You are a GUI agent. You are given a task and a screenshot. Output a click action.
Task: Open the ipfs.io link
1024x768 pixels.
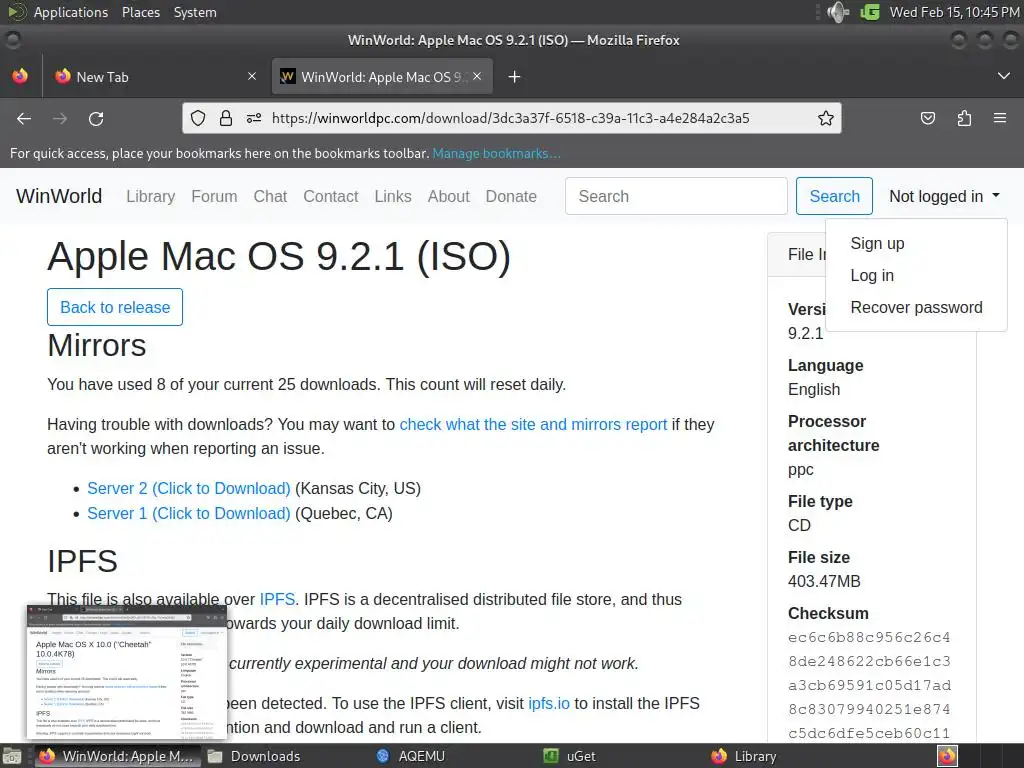pyautogui.click(x=549, y=703)
